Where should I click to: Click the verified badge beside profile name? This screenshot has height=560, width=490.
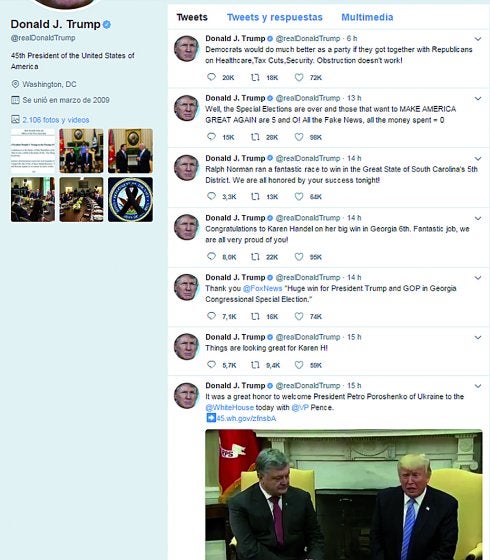point(106,24)
